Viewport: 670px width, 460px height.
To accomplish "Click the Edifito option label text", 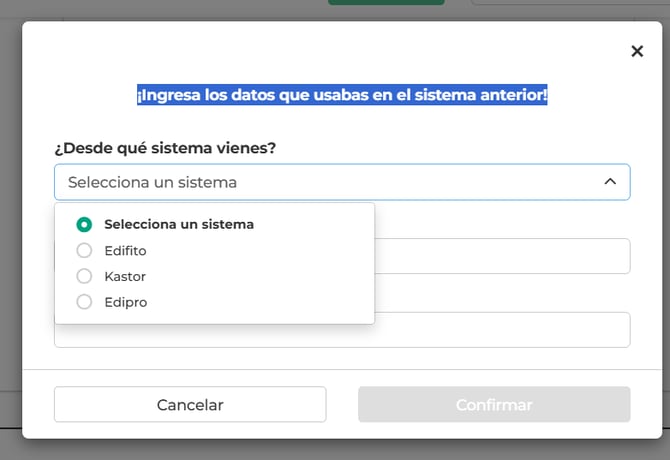I will (x=125, y=250).
